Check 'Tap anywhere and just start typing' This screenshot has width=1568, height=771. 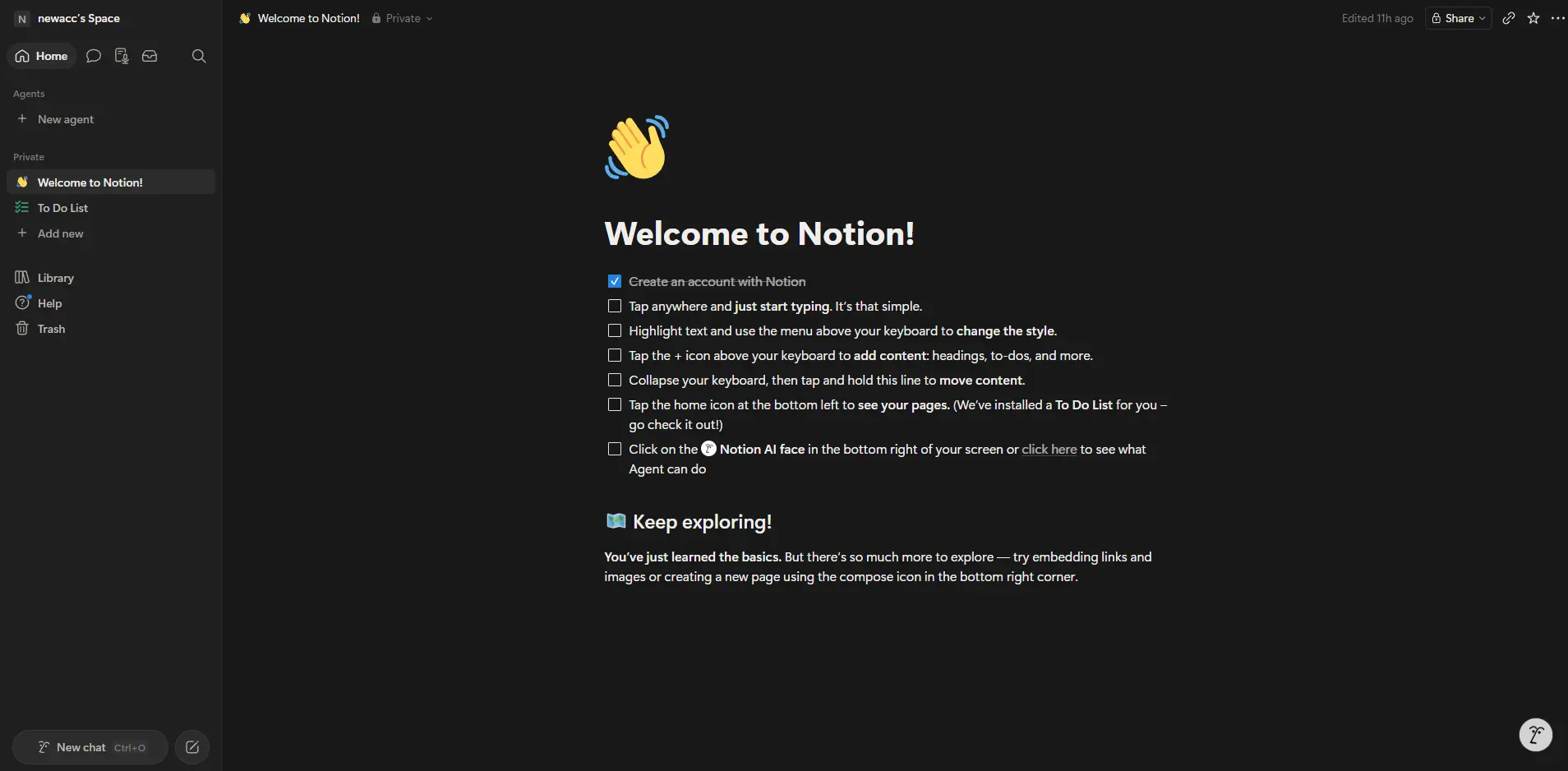615,306
